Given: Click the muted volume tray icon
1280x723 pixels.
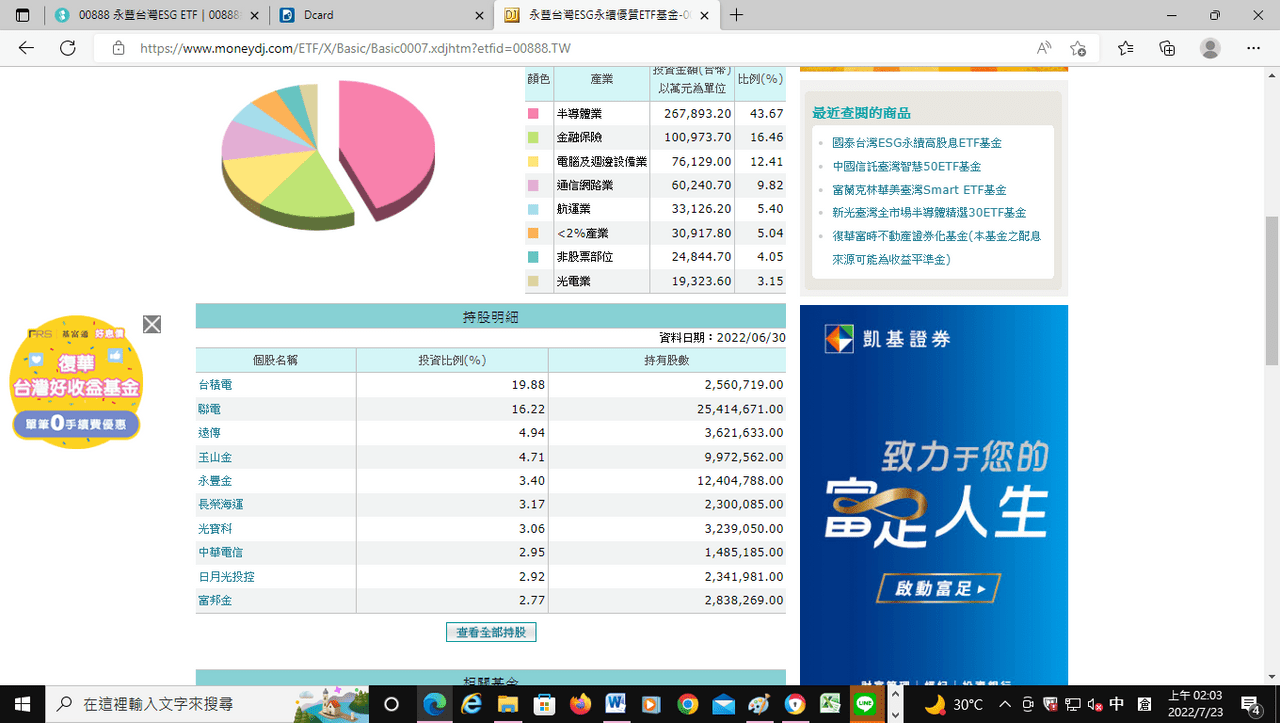Looking at the screenshot, I should (1095, 704).
